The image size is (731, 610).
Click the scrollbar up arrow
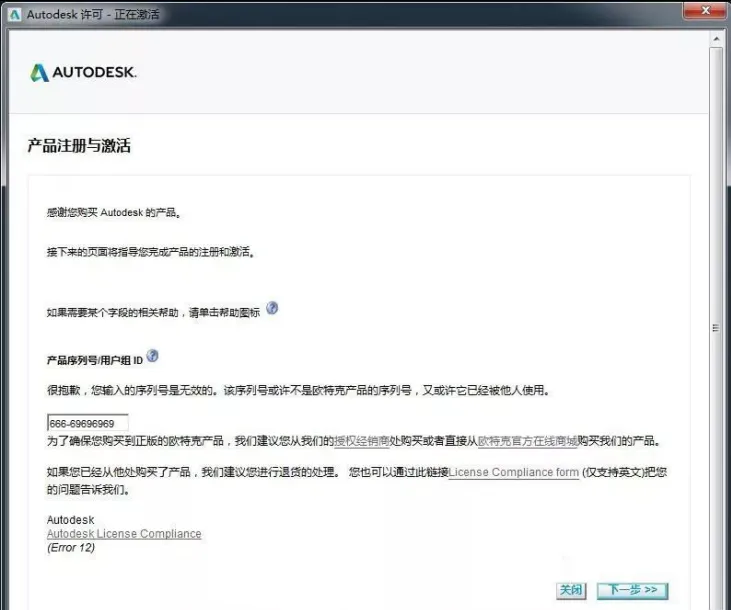pos(717,39)
